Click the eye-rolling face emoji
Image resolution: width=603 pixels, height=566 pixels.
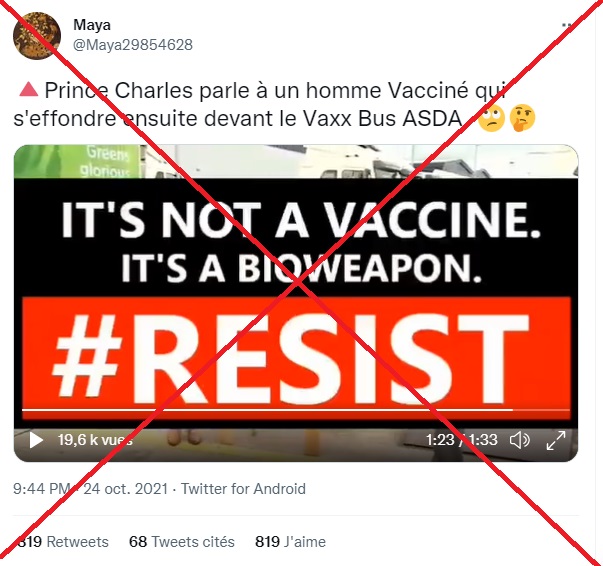[x=491, y=118]
